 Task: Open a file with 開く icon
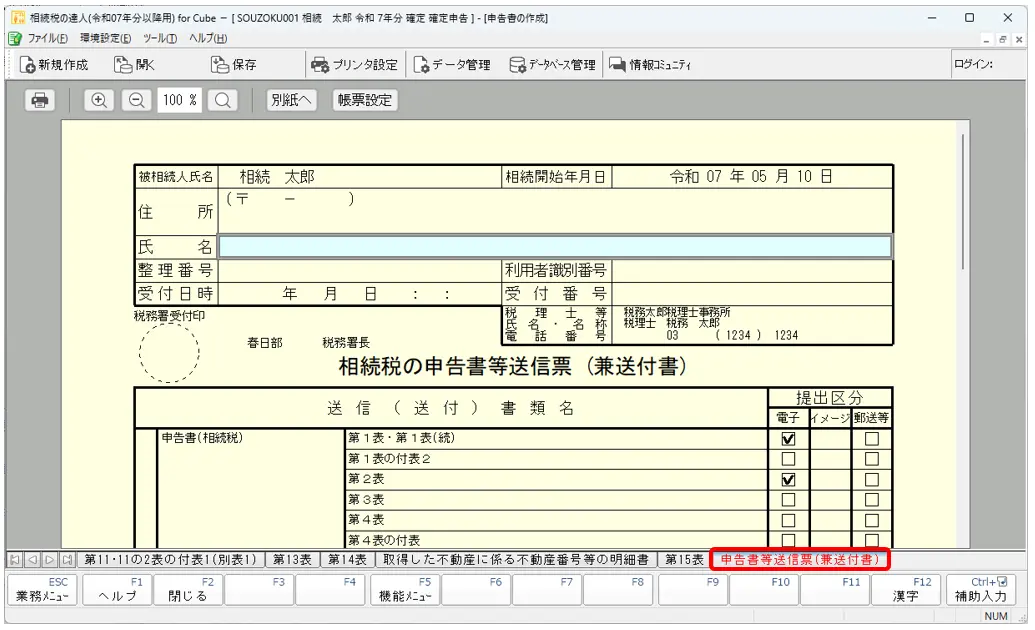tap(134, 65)
